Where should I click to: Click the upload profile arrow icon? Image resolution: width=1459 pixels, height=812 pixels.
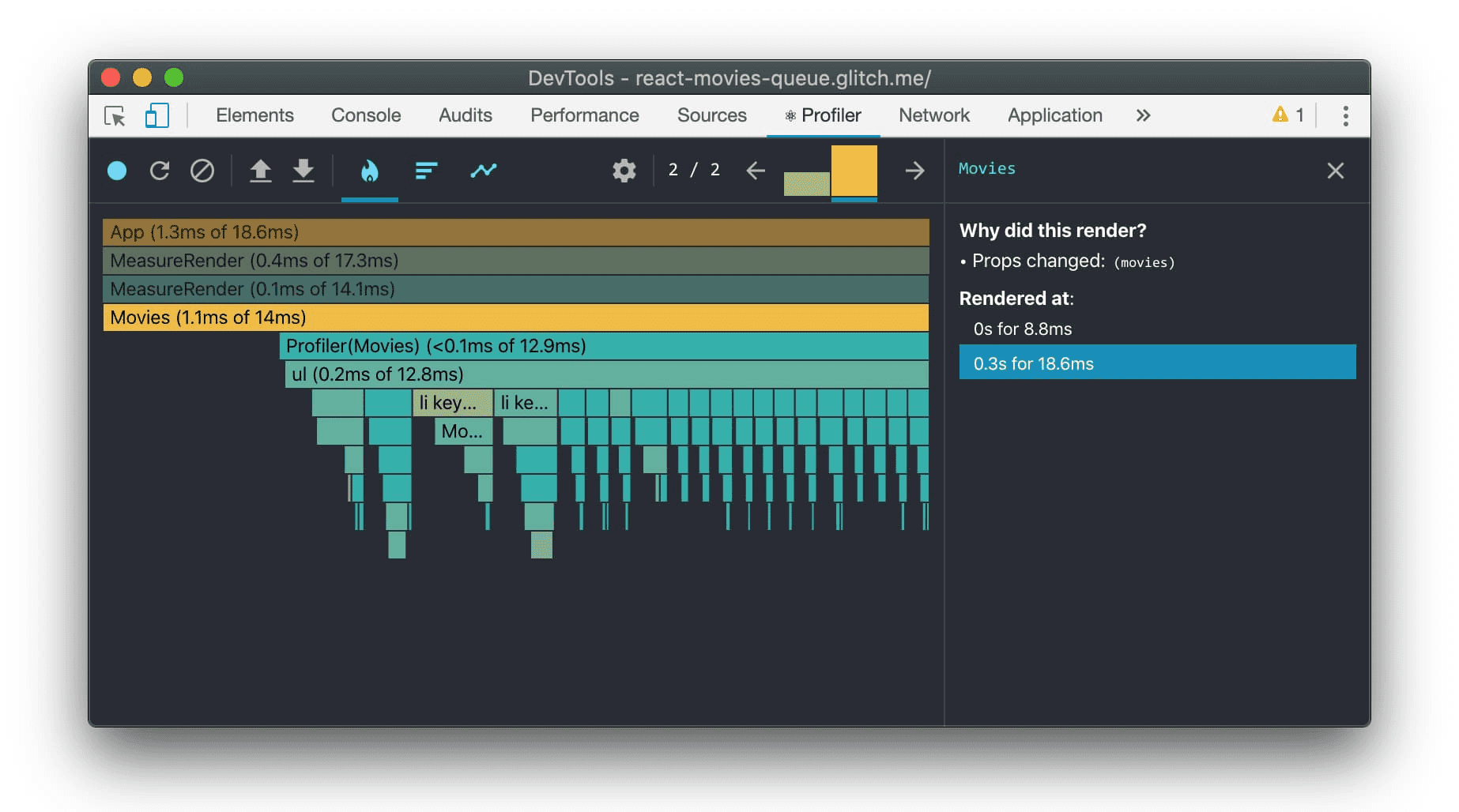click(261, 171)
